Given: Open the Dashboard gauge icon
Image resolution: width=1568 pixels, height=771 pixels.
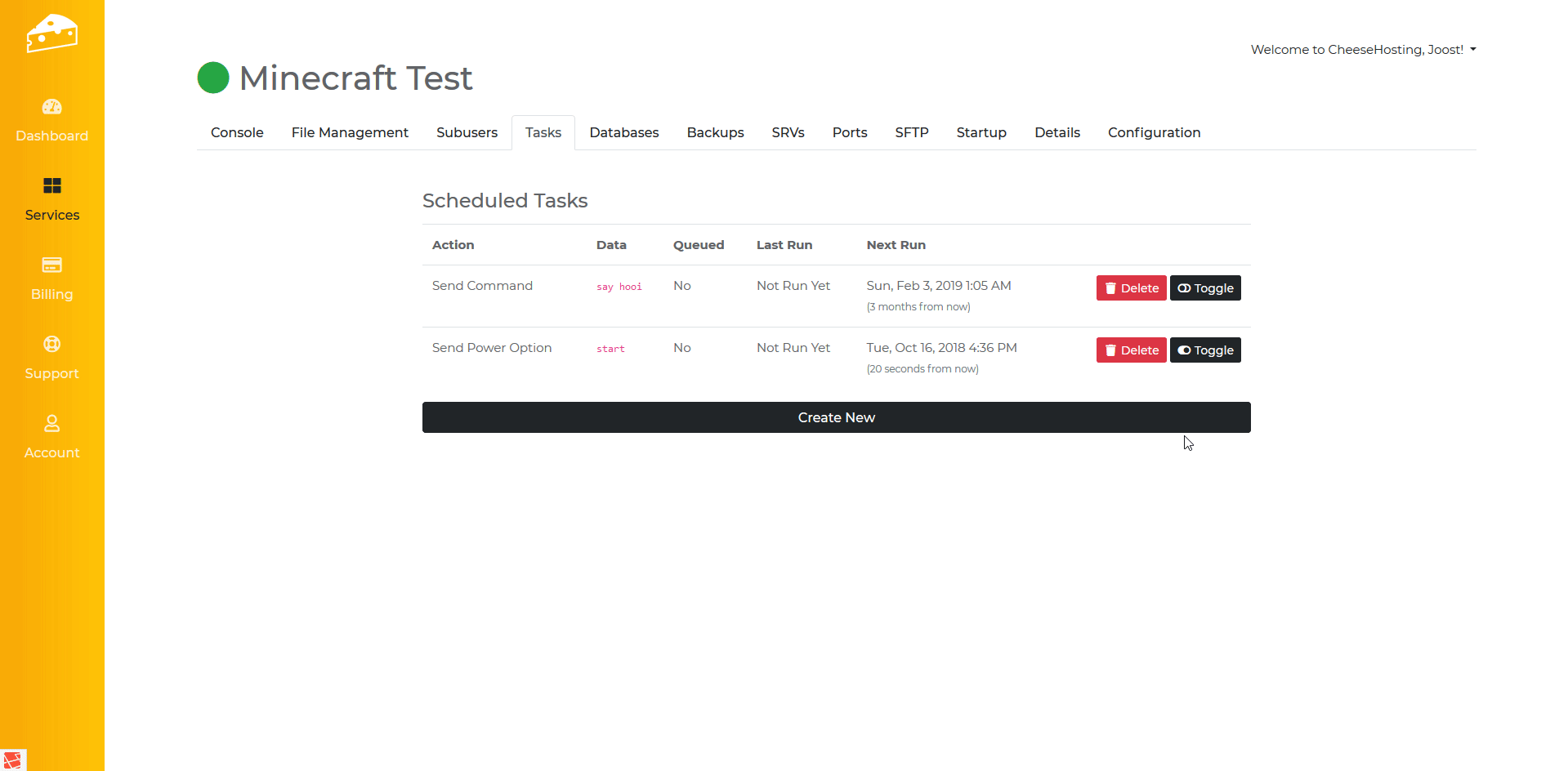Looking at the screenshot, I should 51,107.
